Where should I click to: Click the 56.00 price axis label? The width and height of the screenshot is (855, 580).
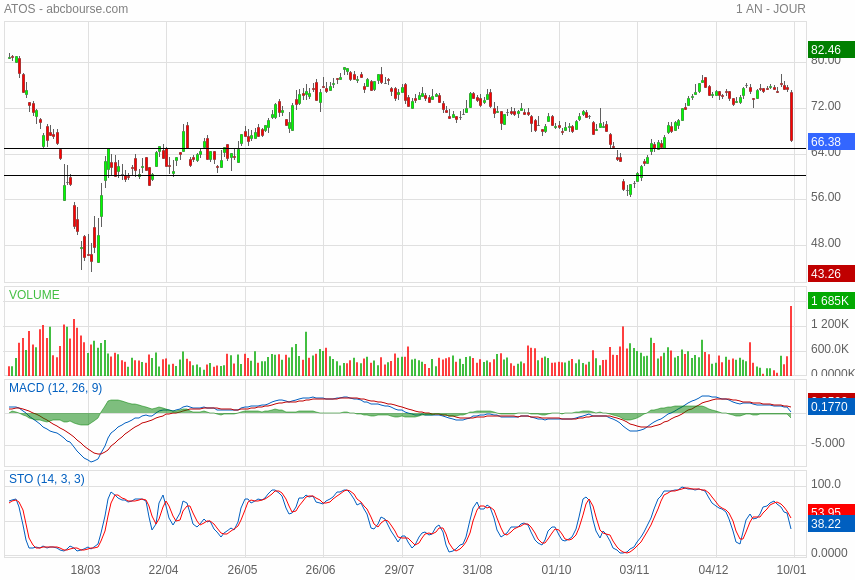(x=826, y=197)
